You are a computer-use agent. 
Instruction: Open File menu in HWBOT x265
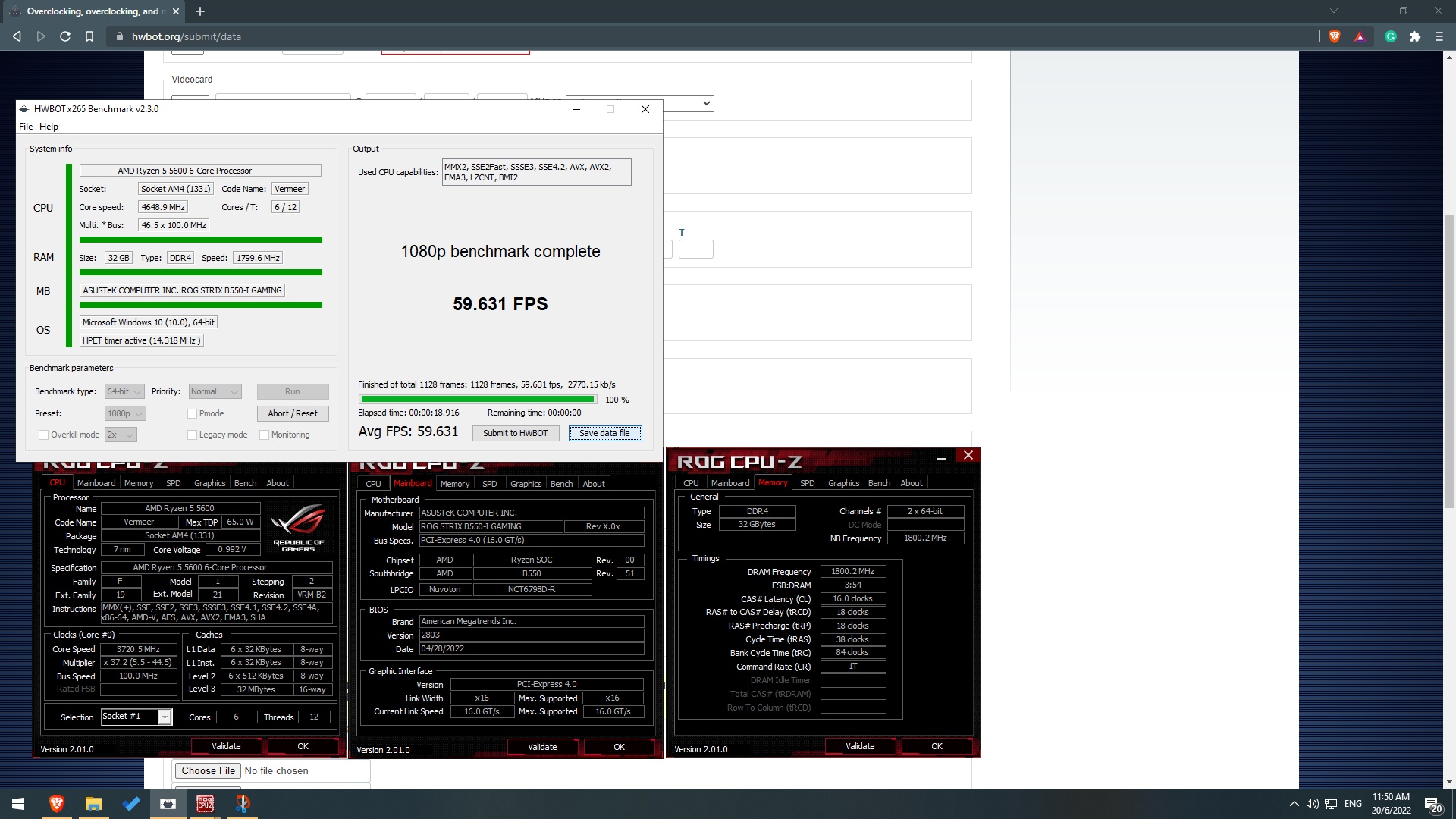pos(26,127)
